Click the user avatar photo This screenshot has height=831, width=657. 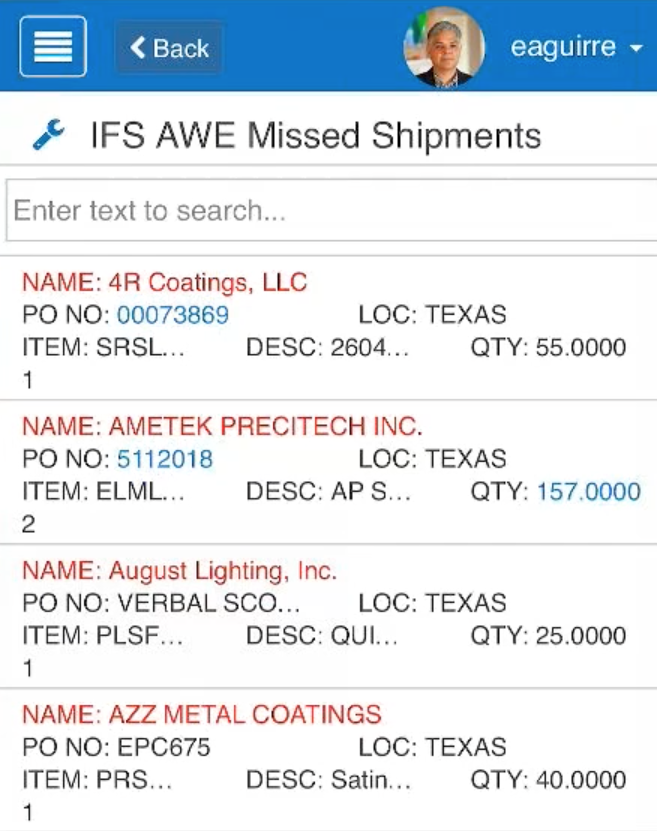(444, 47)
